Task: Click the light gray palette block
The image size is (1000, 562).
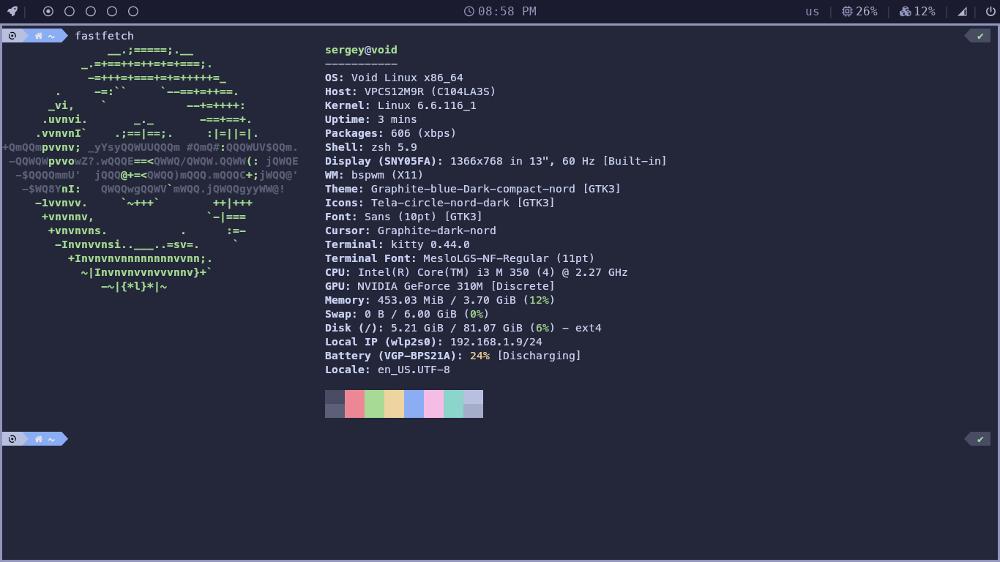Action: (x=473, y=404)
